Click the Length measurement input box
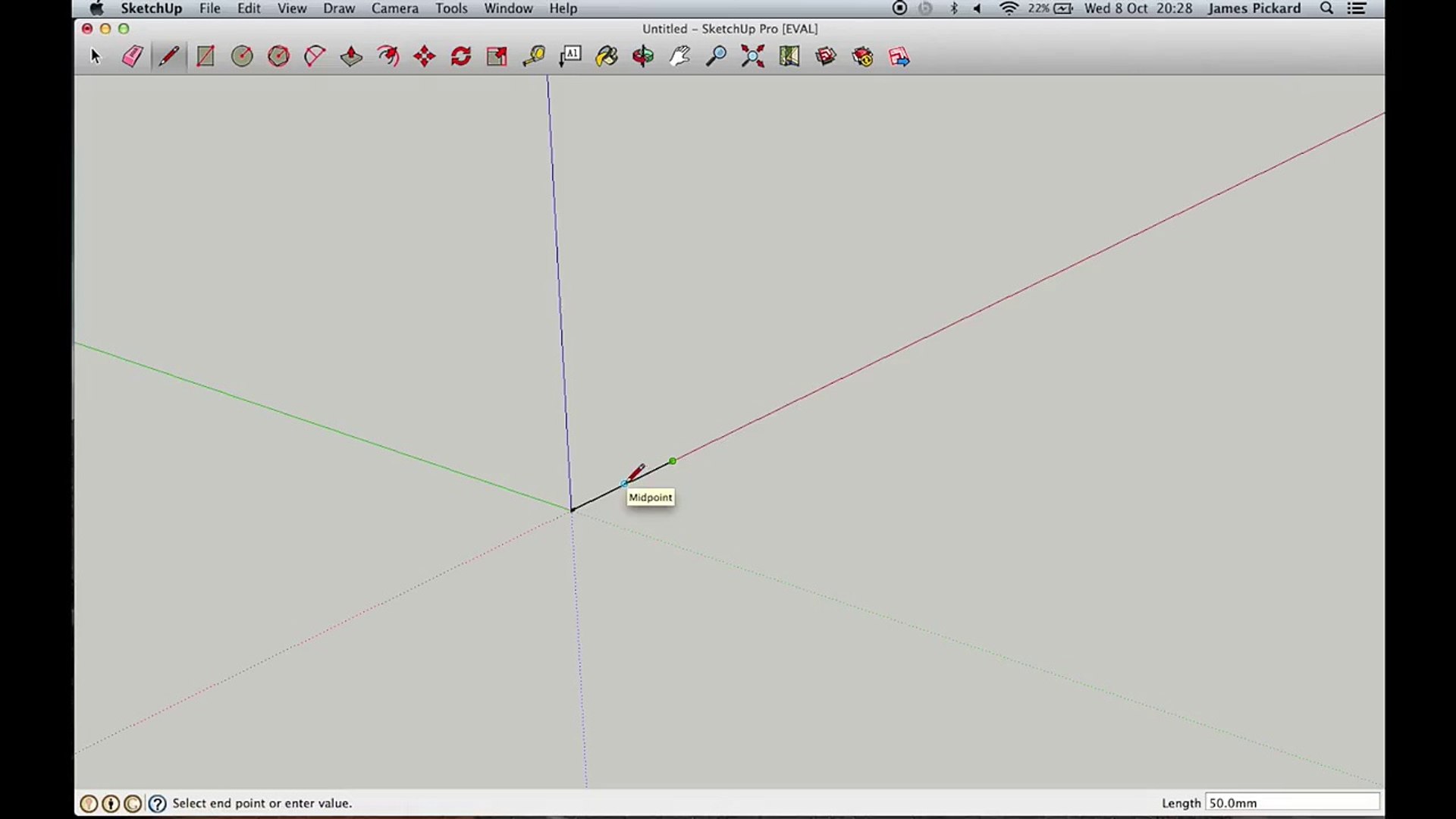The height and width of the screenshot is (819, 1456). click(1291, 802)
